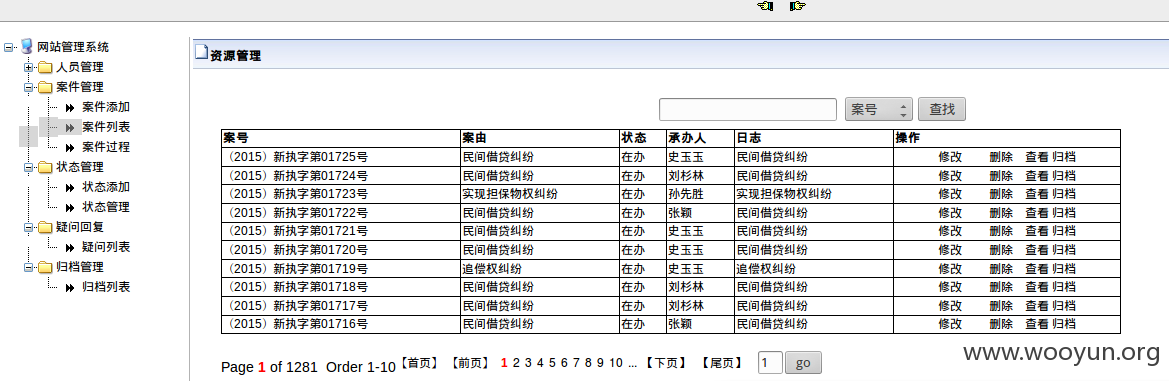Click 归档 for case 01724号
This screenshot has height=381, width=1169.
click(1064, 176)
